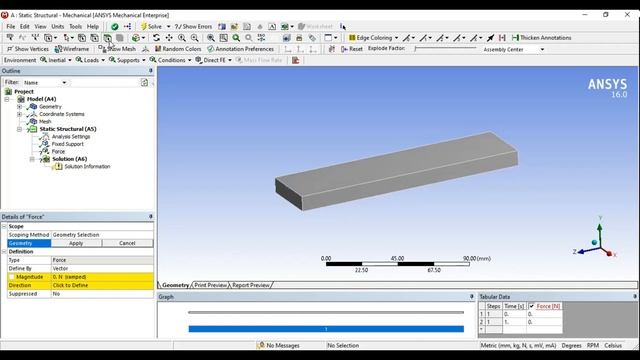Activate the Pan view tool

[169, 38]
